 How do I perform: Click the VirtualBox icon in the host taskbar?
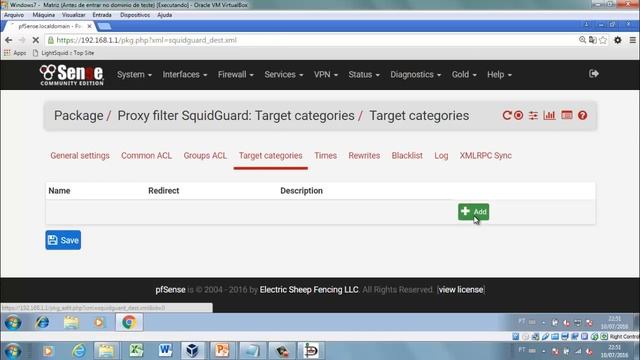point(193,351)
